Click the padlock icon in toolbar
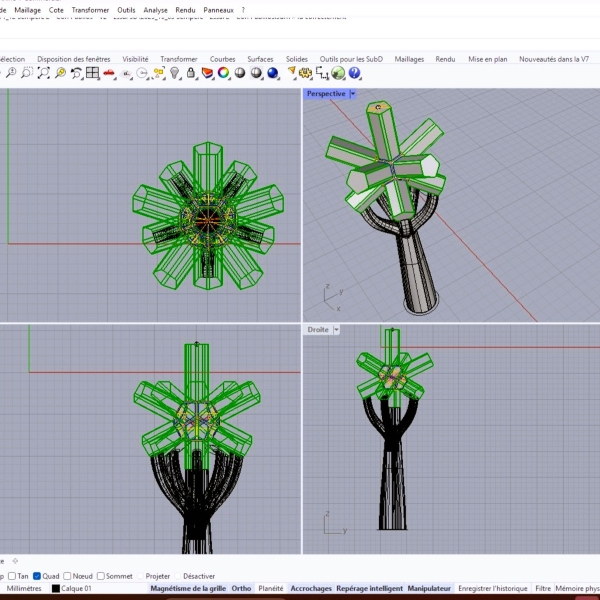600x600 pixels. tap(191, 73)
